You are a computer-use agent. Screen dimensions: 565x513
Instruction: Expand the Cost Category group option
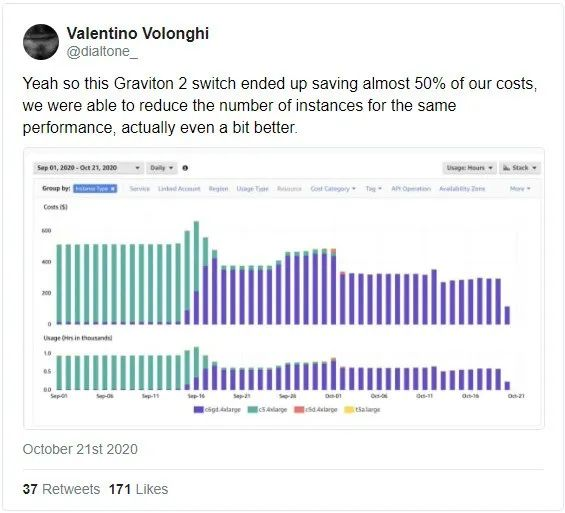pyautogui.click(x=333, y=188)
